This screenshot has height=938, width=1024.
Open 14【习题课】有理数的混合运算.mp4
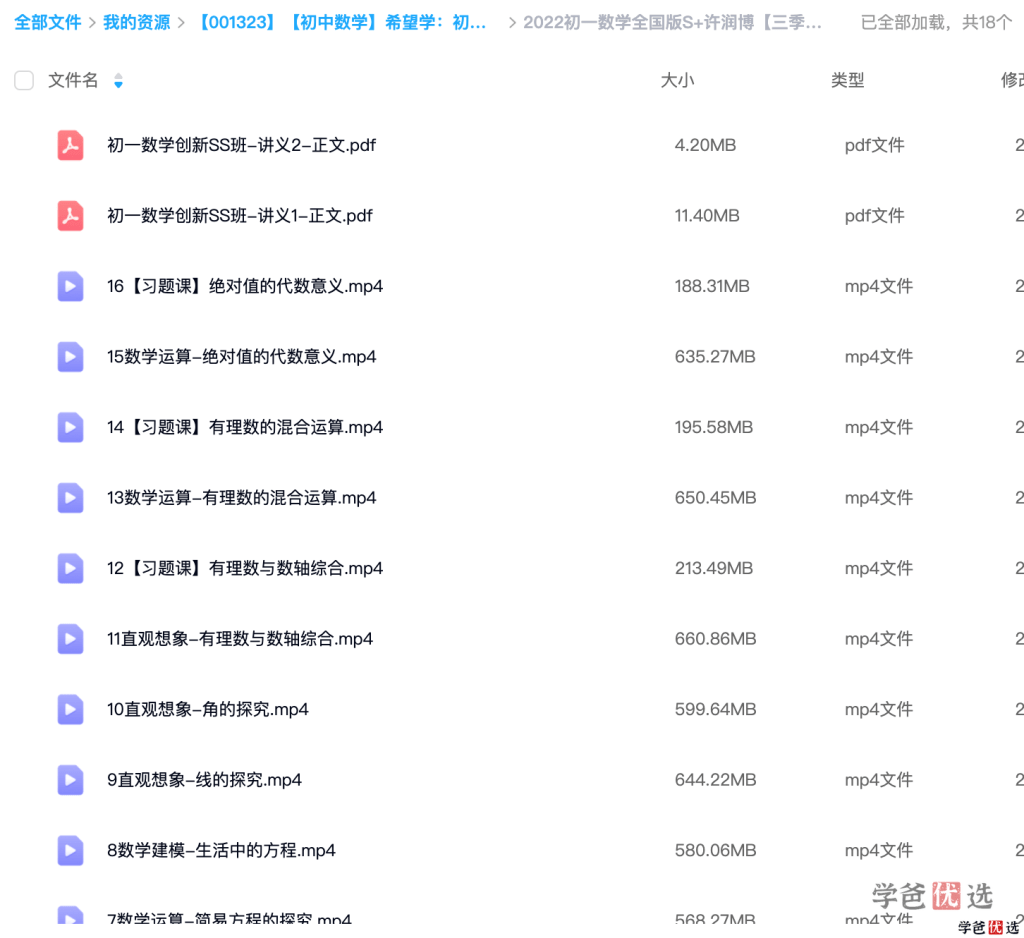(245, 427)
